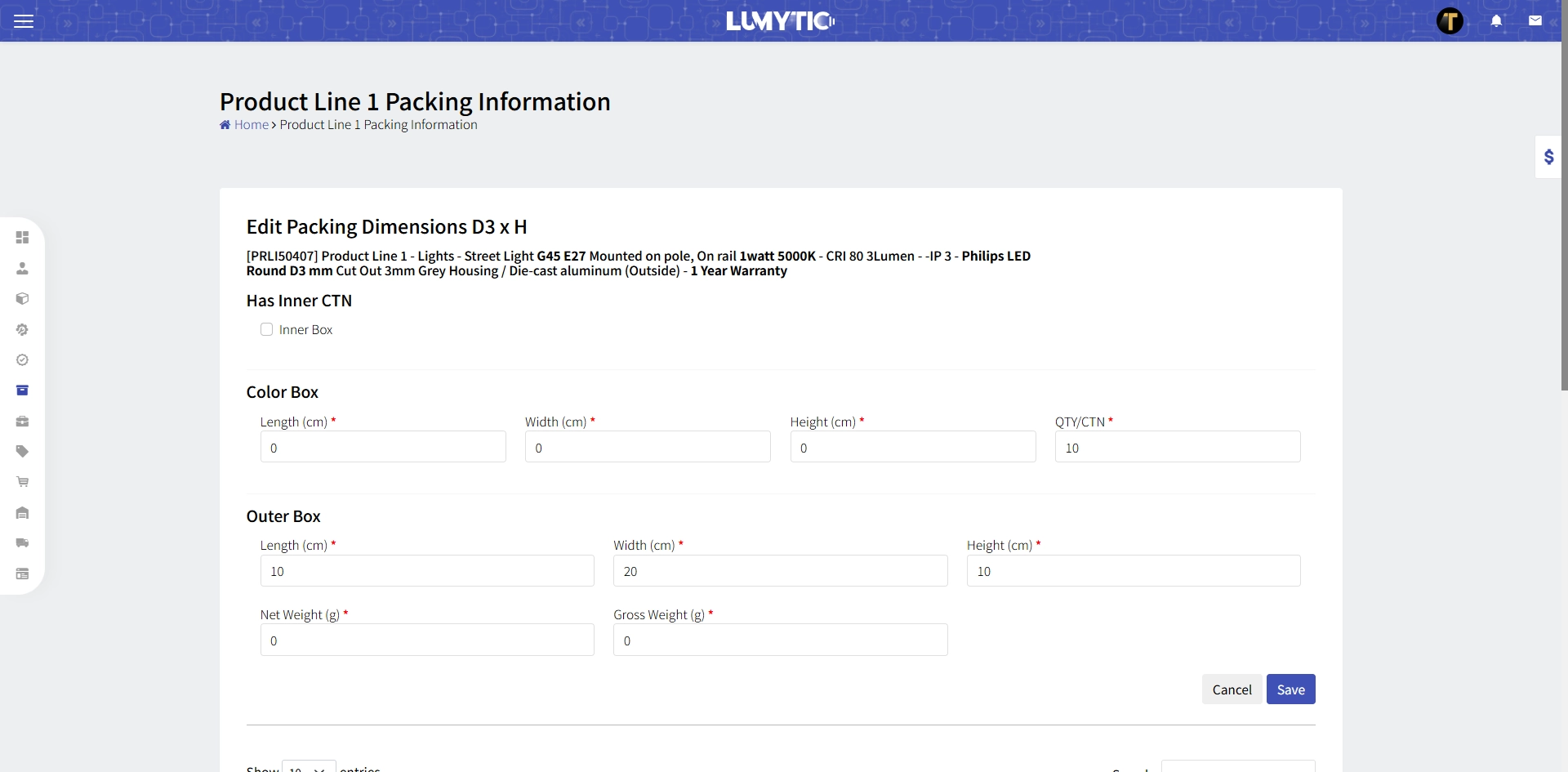Viewport: 1568px width, 772px height.
Task: Expand the Show entries dropdown
Action: click(x=309, y=766)
